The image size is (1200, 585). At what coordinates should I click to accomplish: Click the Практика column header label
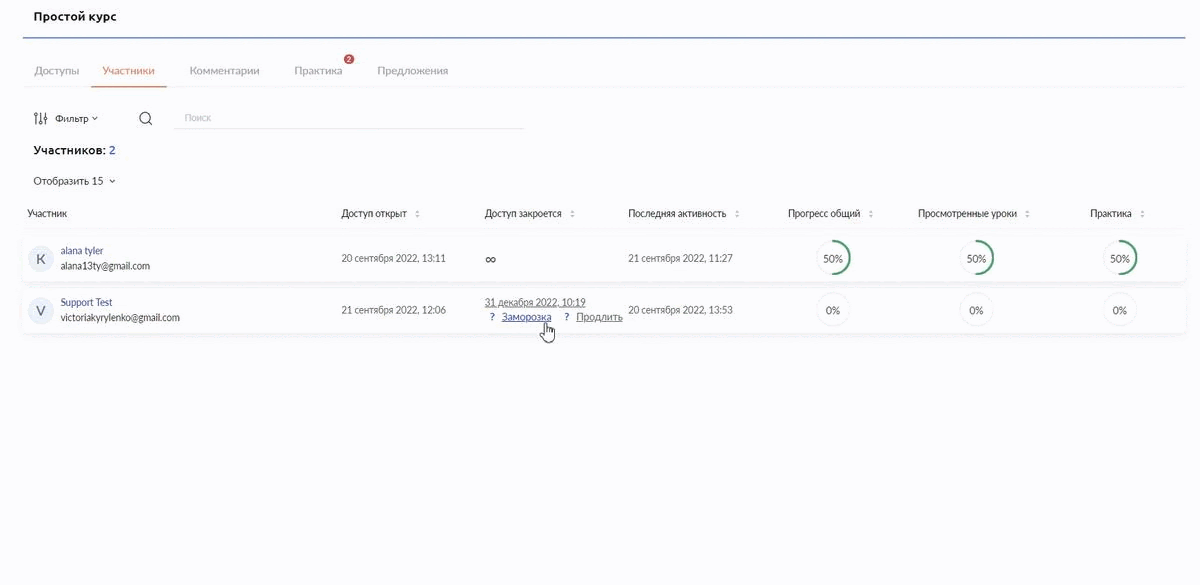pos(1111,214)
